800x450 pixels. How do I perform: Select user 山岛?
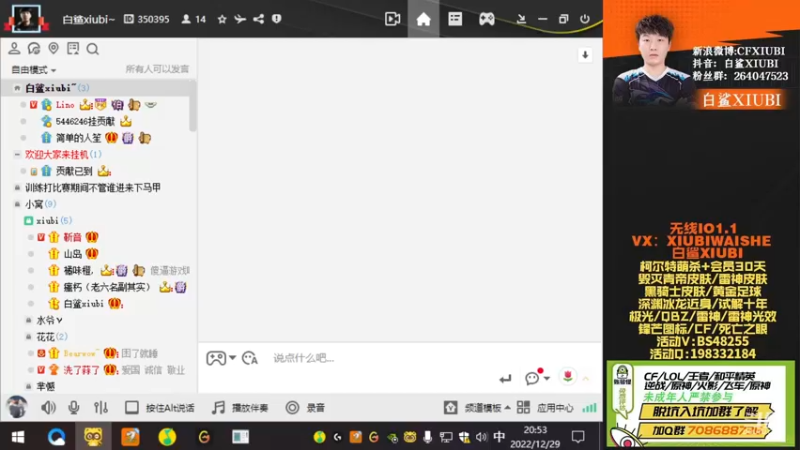(72, 254)
